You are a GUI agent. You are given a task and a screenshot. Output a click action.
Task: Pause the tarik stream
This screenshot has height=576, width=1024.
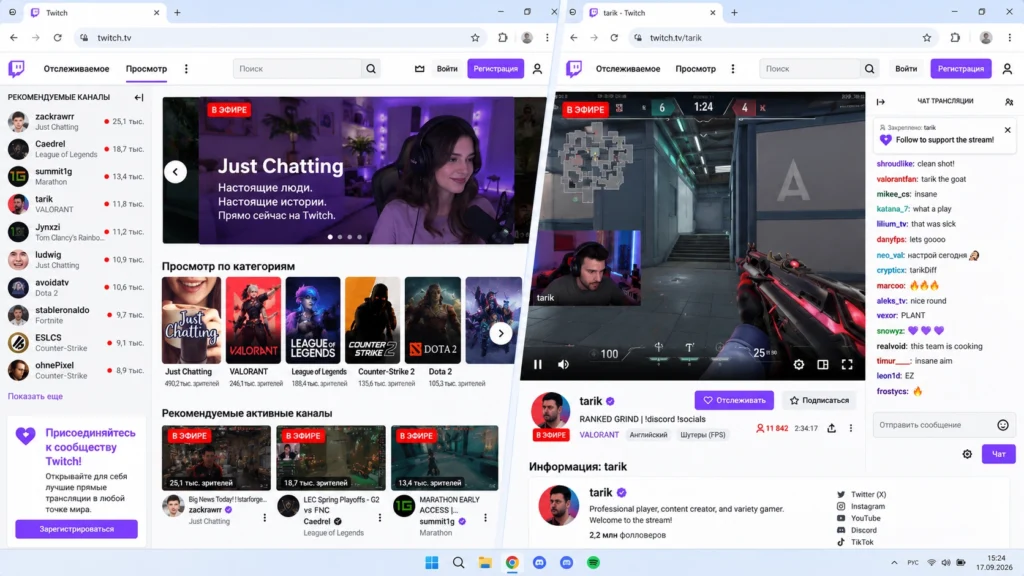pos(537,364)
